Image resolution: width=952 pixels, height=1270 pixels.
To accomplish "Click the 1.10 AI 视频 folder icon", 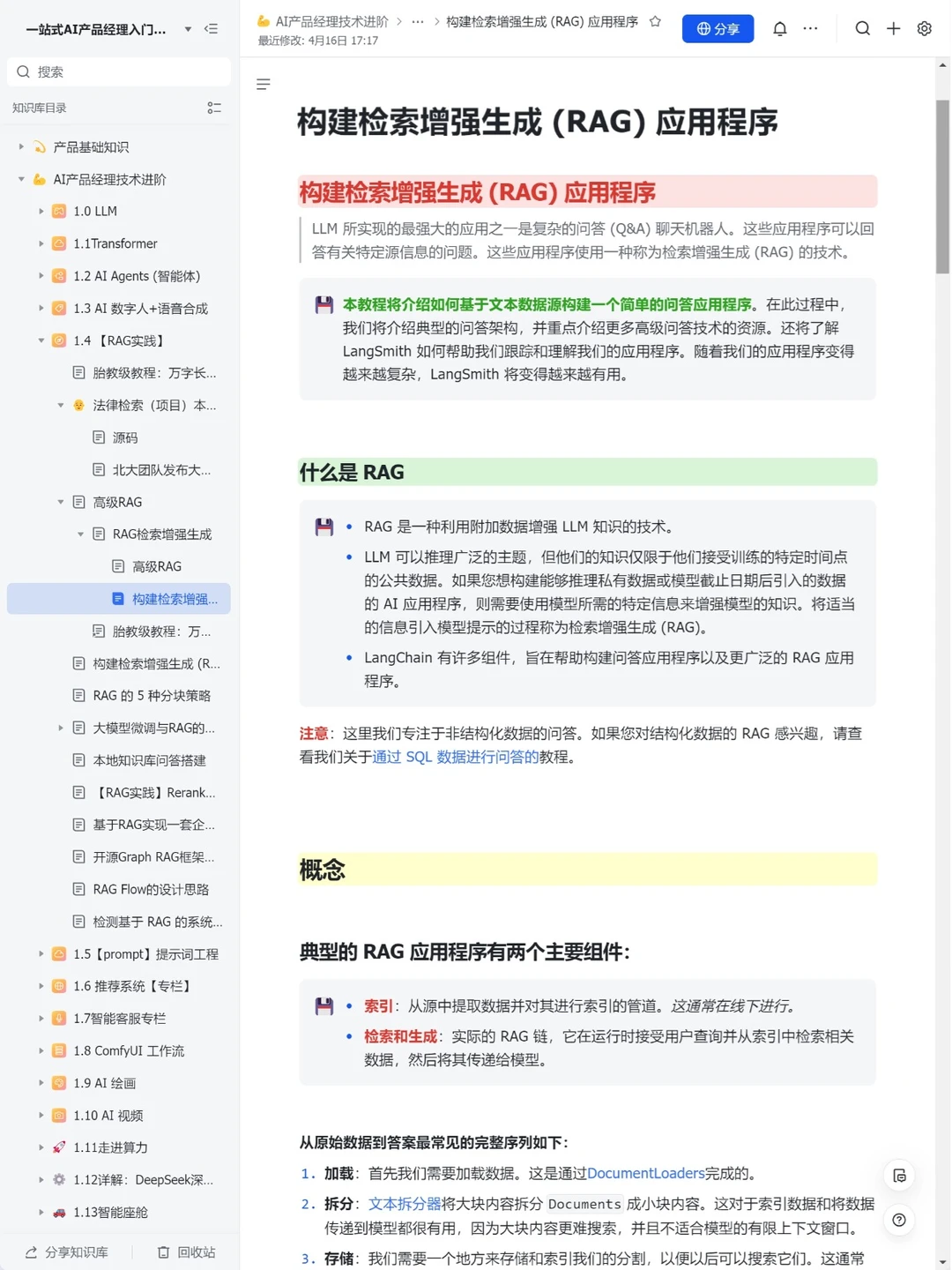I will click(59, 1116).
